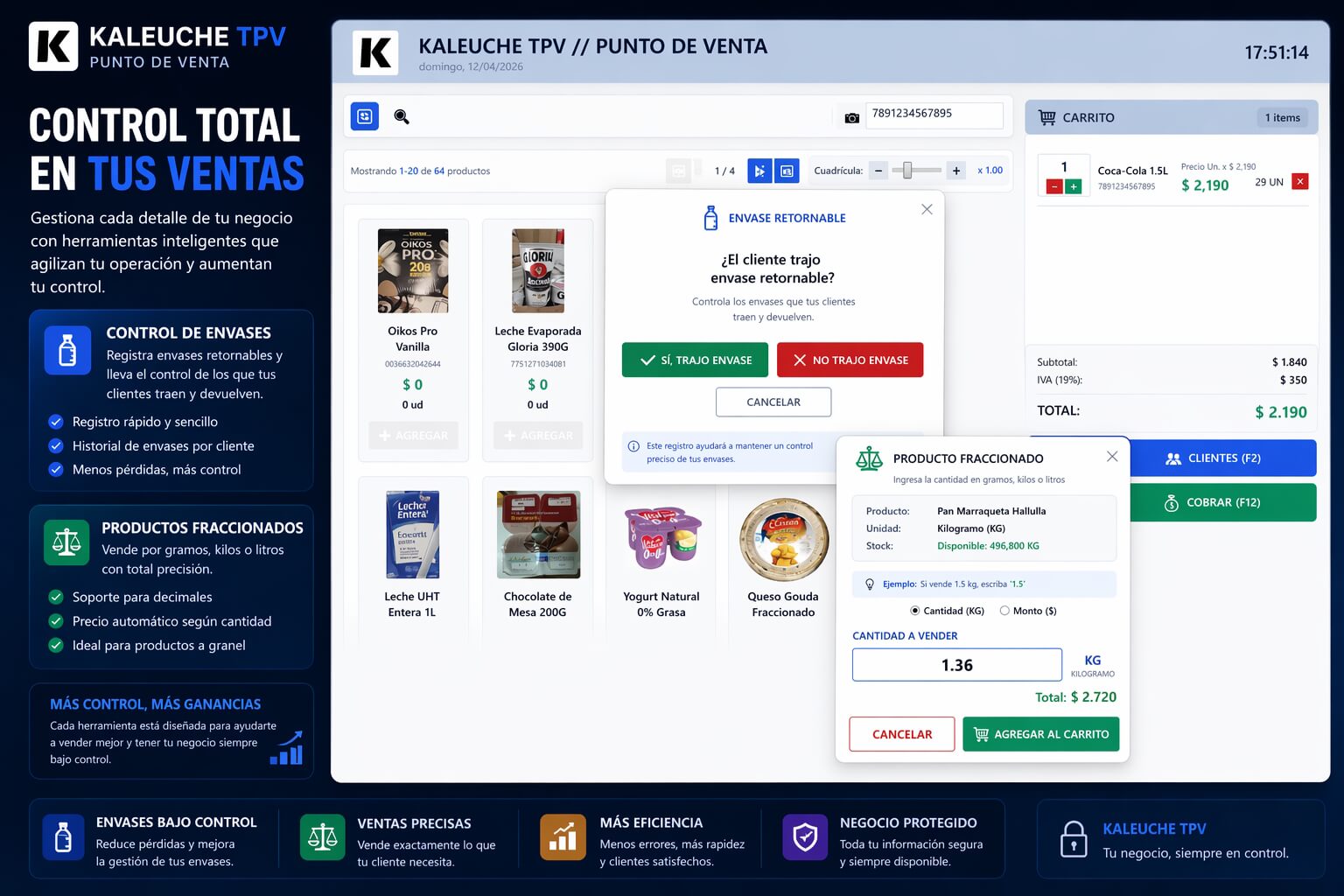Click the blue product catalog icon button
The height and width of the screenshot is (896, 1344).
pos(365,116)
